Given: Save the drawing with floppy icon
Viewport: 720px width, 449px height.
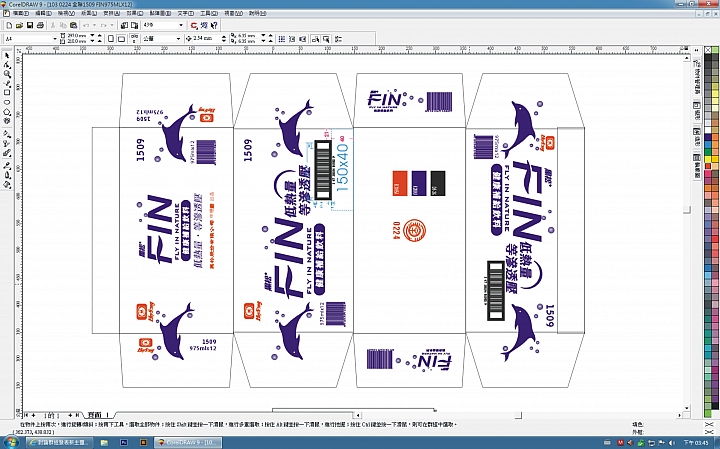Looking at the screenshot, I should [30, 25].
